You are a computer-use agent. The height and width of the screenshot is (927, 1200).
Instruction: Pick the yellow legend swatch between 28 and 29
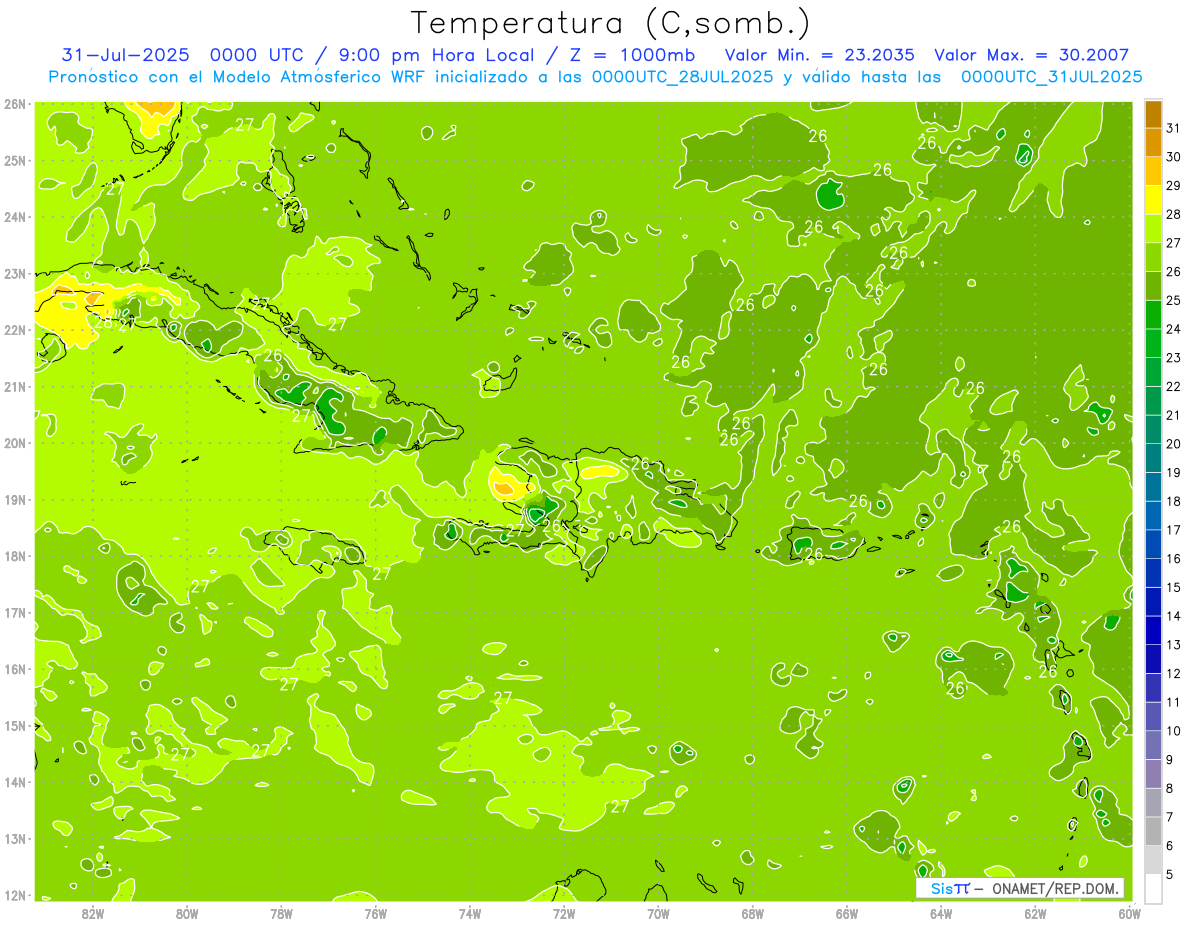point(1153,200)
